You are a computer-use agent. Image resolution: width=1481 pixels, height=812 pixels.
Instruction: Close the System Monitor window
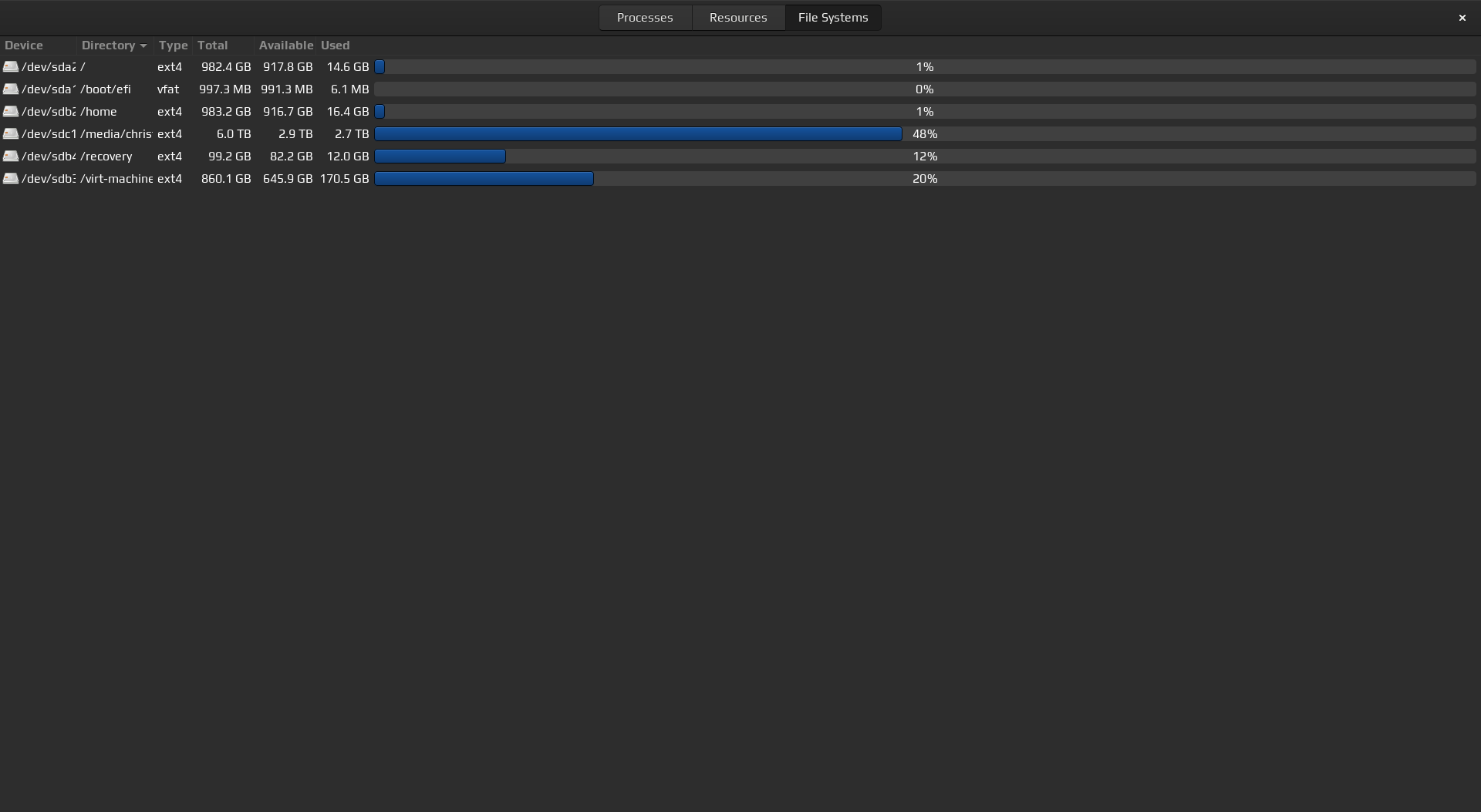pyautogui.click(x=1462, y=18)
